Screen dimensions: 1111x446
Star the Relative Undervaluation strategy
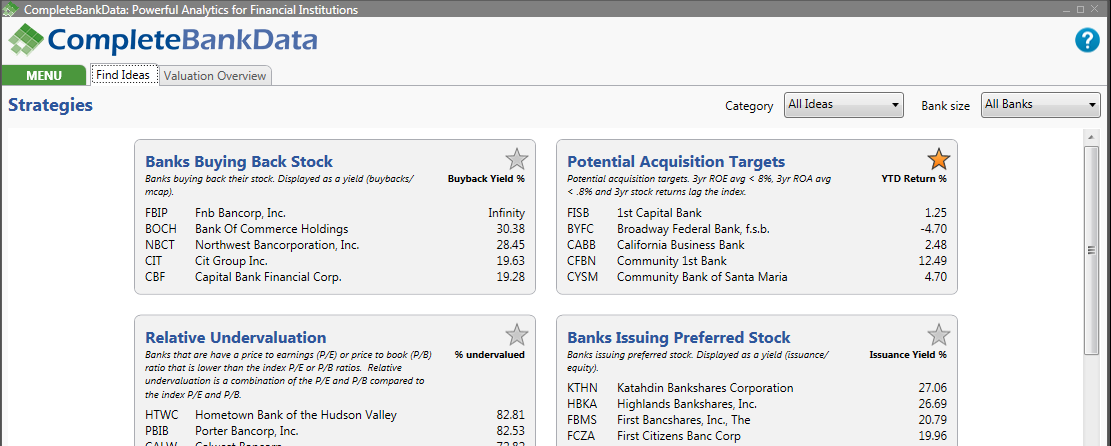coord(516,335)
